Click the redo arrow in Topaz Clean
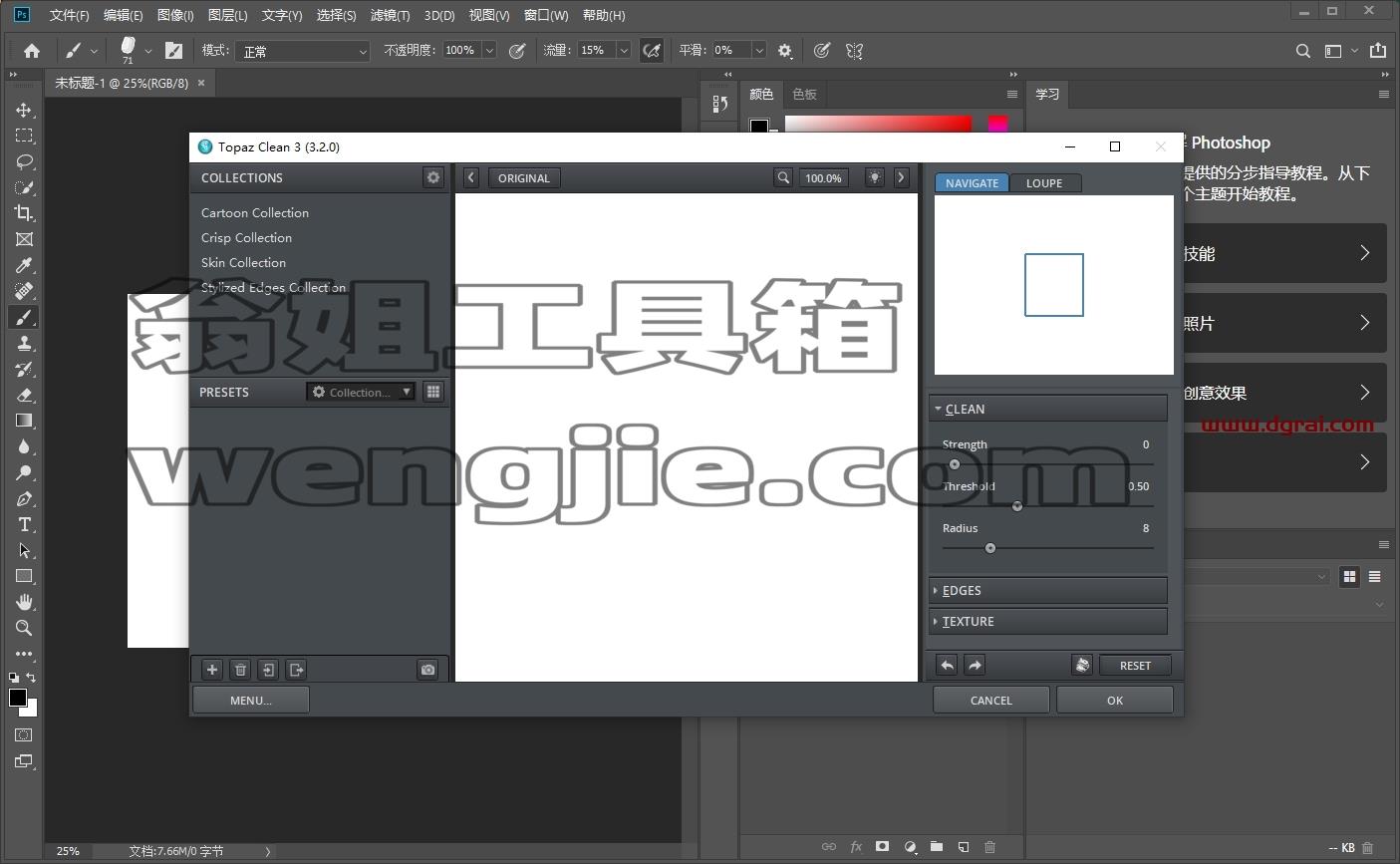 click(975, 666)
